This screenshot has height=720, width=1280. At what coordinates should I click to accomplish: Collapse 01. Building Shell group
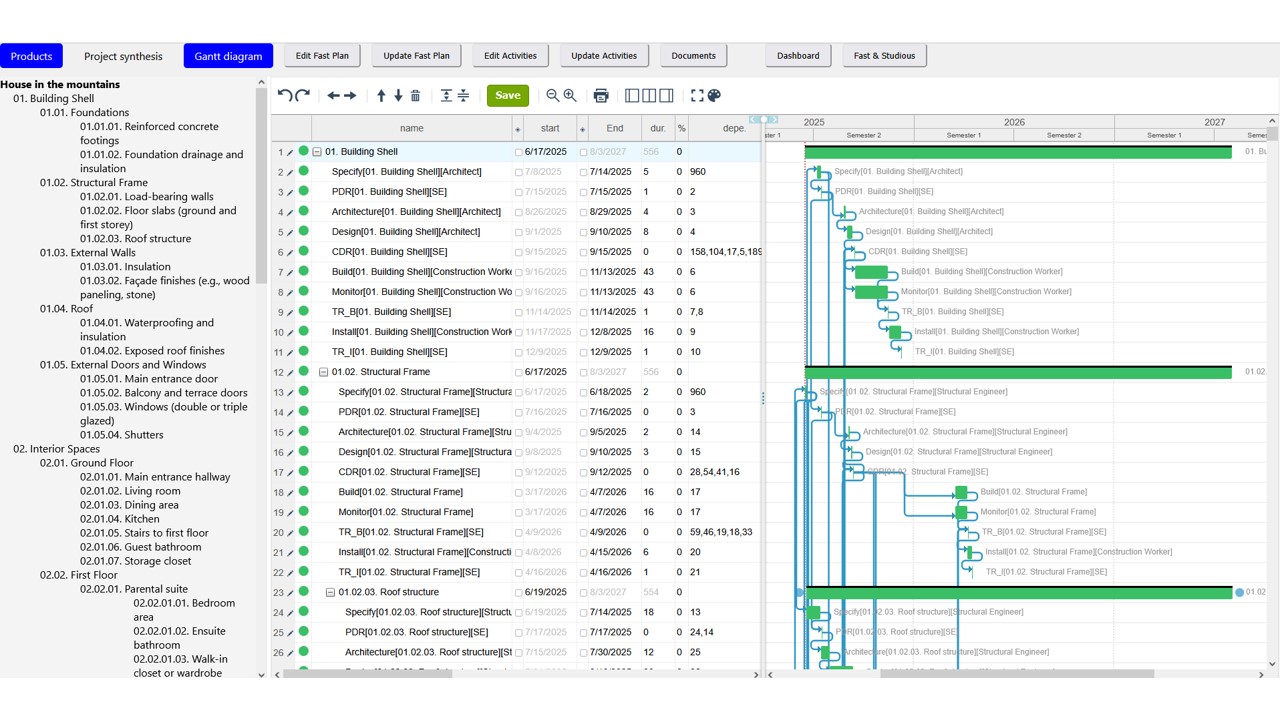(x=317, y=152)
